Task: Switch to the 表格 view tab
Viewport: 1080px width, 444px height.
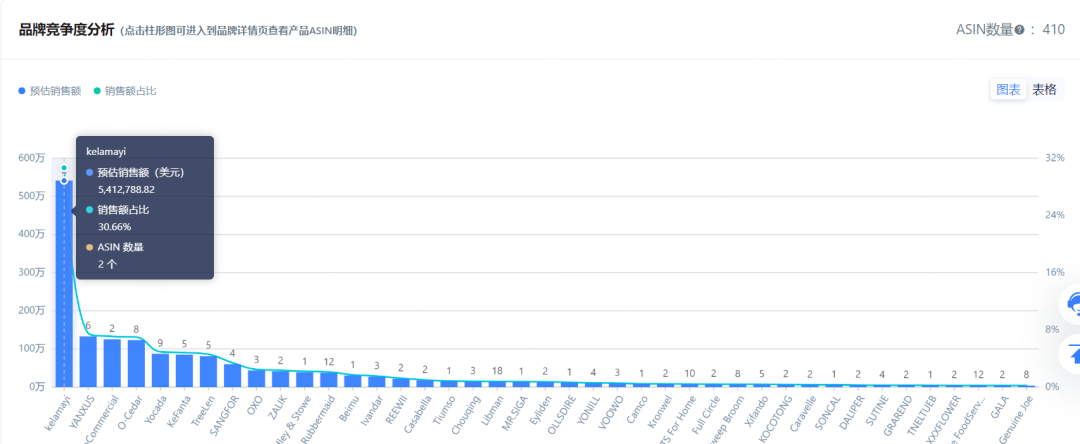Action: pos(1044,89)
